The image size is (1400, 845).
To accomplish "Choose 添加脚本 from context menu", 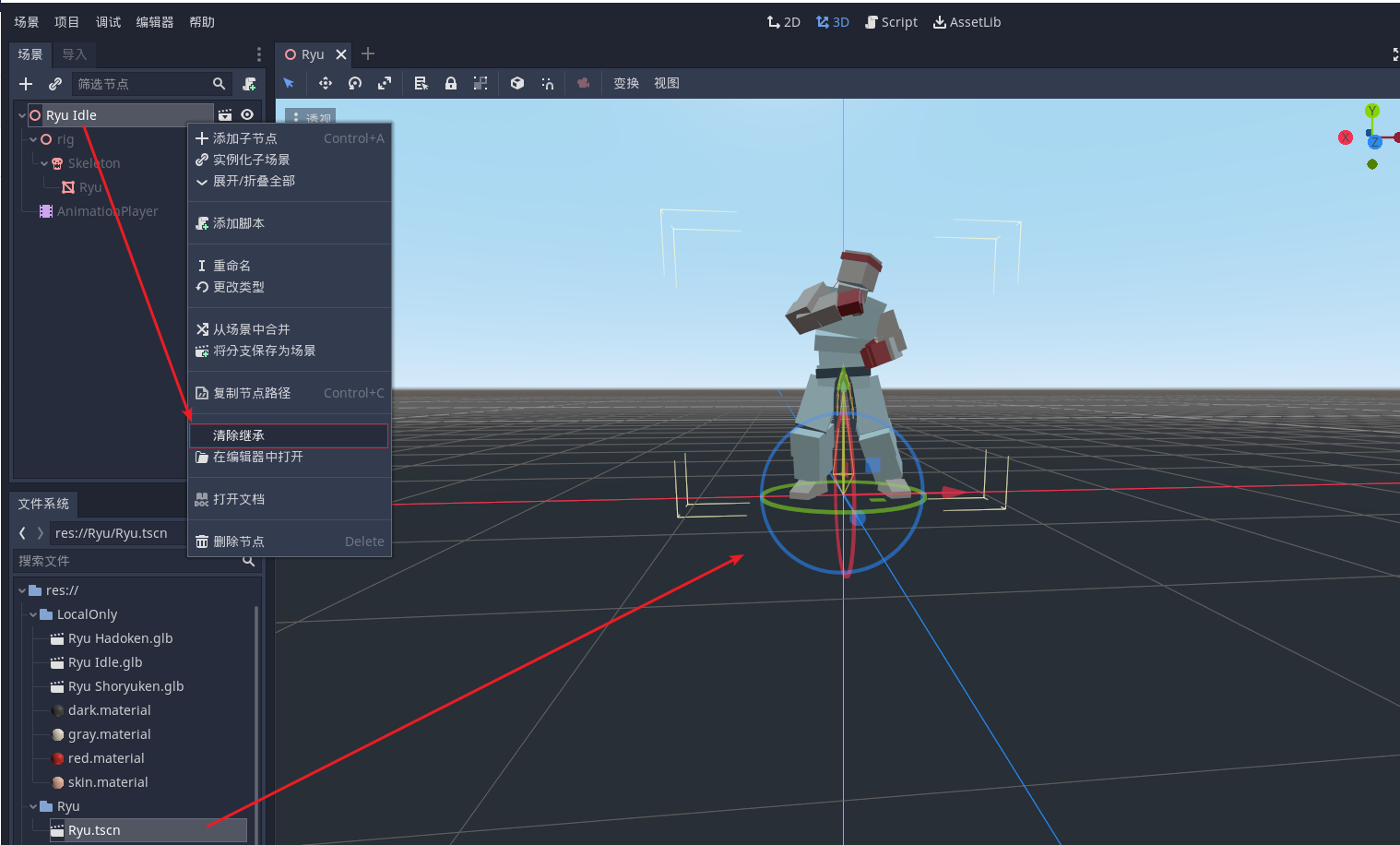I will [290, 223].
